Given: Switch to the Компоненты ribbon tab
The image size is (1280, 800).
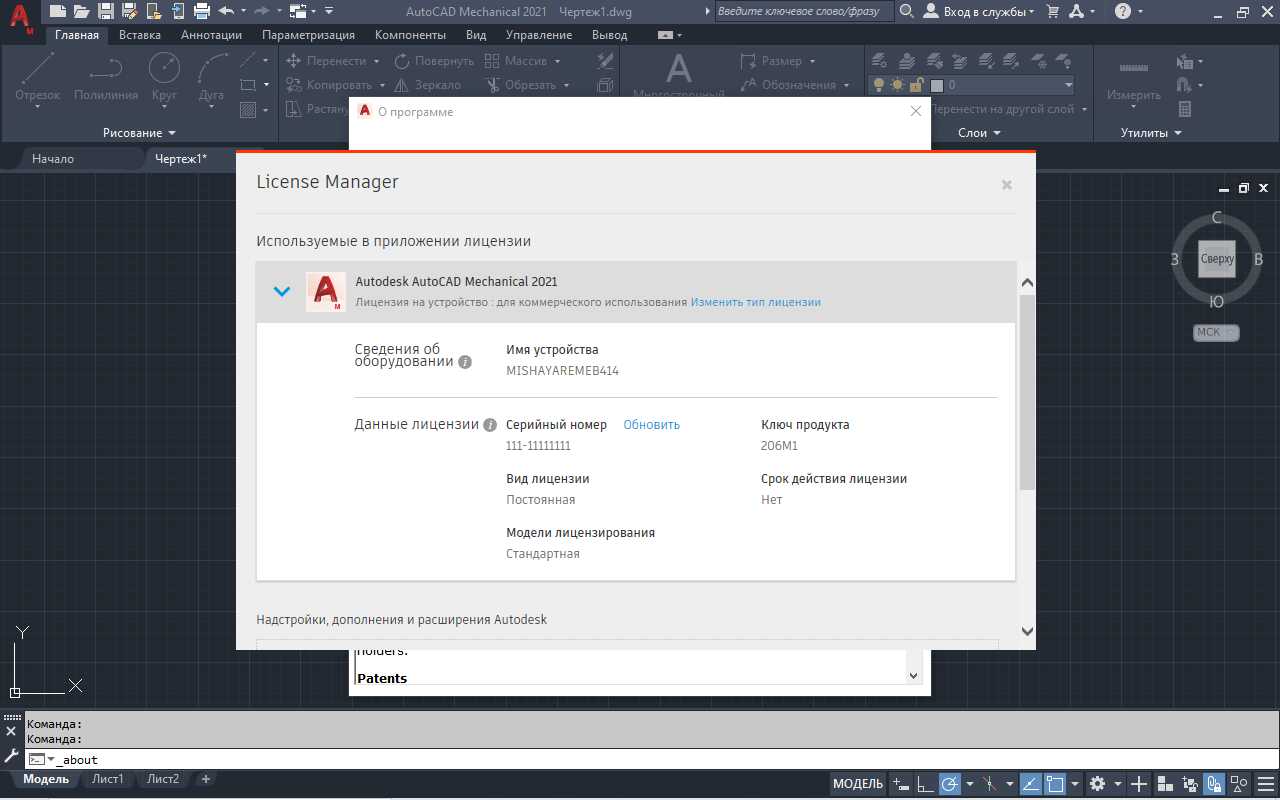Looking at the screenshot, I should [410, 35].
